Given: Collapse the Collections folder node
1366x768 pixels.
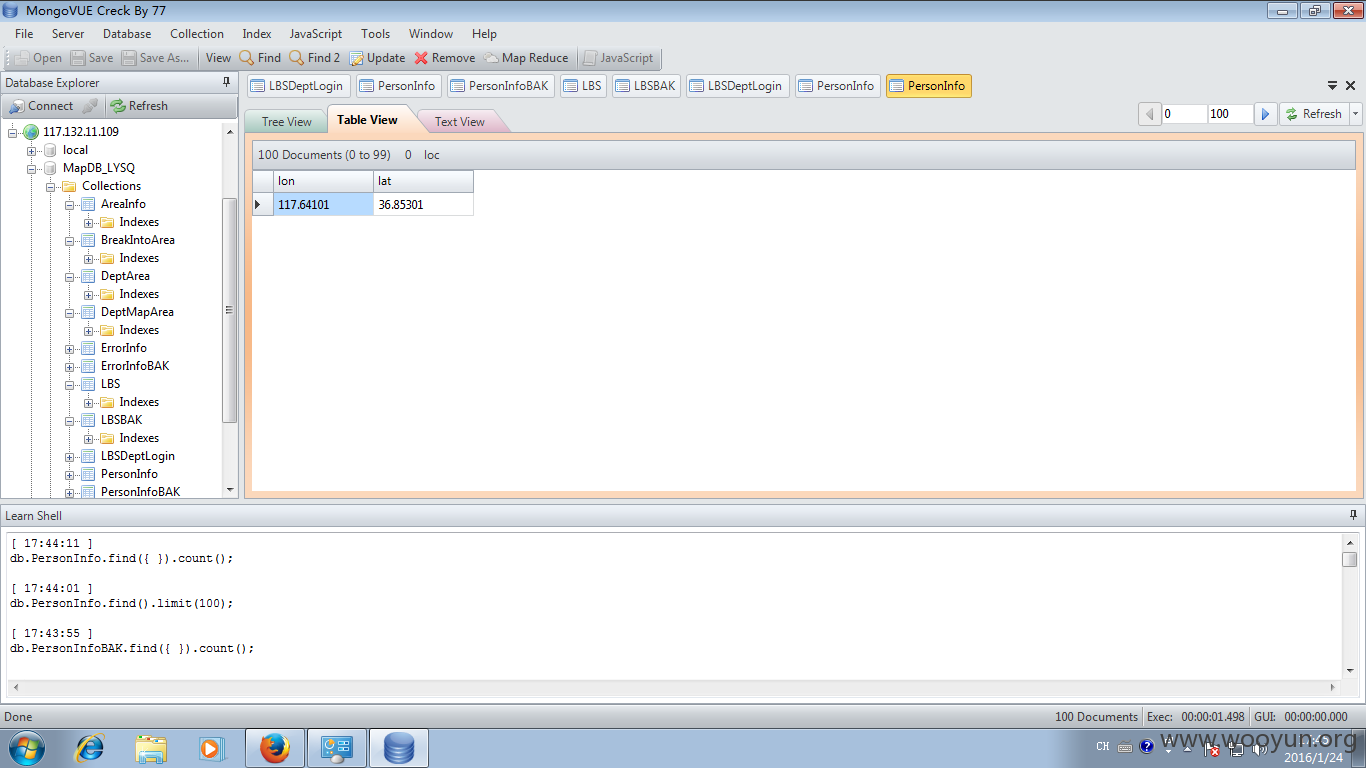Looking at the screenshot, I should click(50, 186).
